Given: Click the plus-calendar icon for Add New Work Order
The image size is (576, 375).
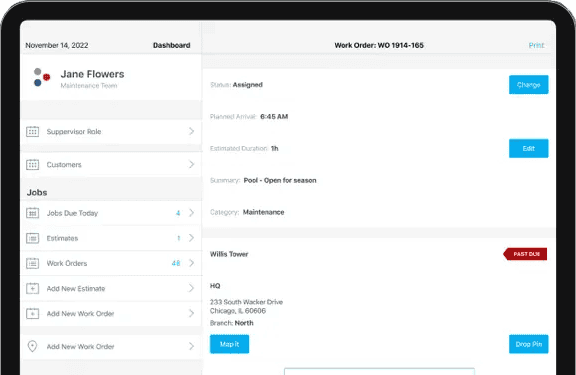Looking at the screenshot, I should [33, 313].
